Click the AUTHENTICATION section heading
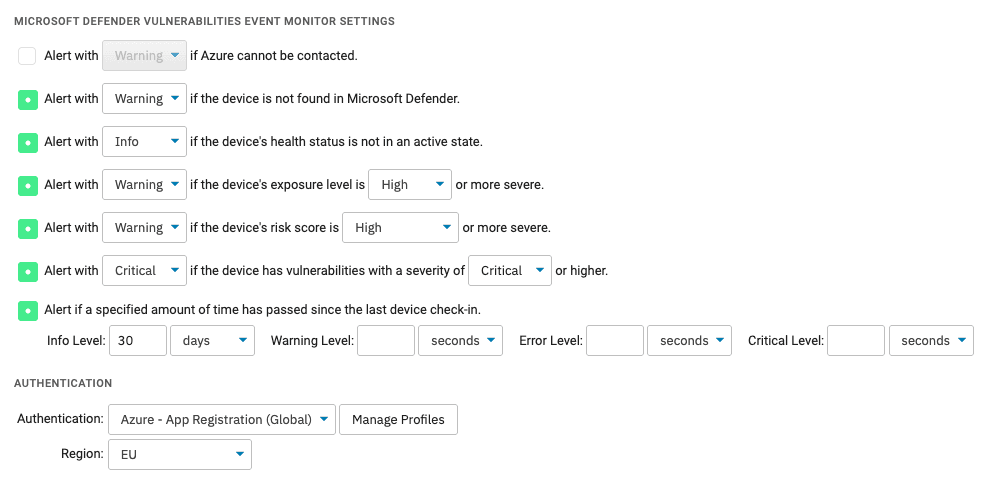The width and height of the screenshot is (1000, 489). [63, 383]
